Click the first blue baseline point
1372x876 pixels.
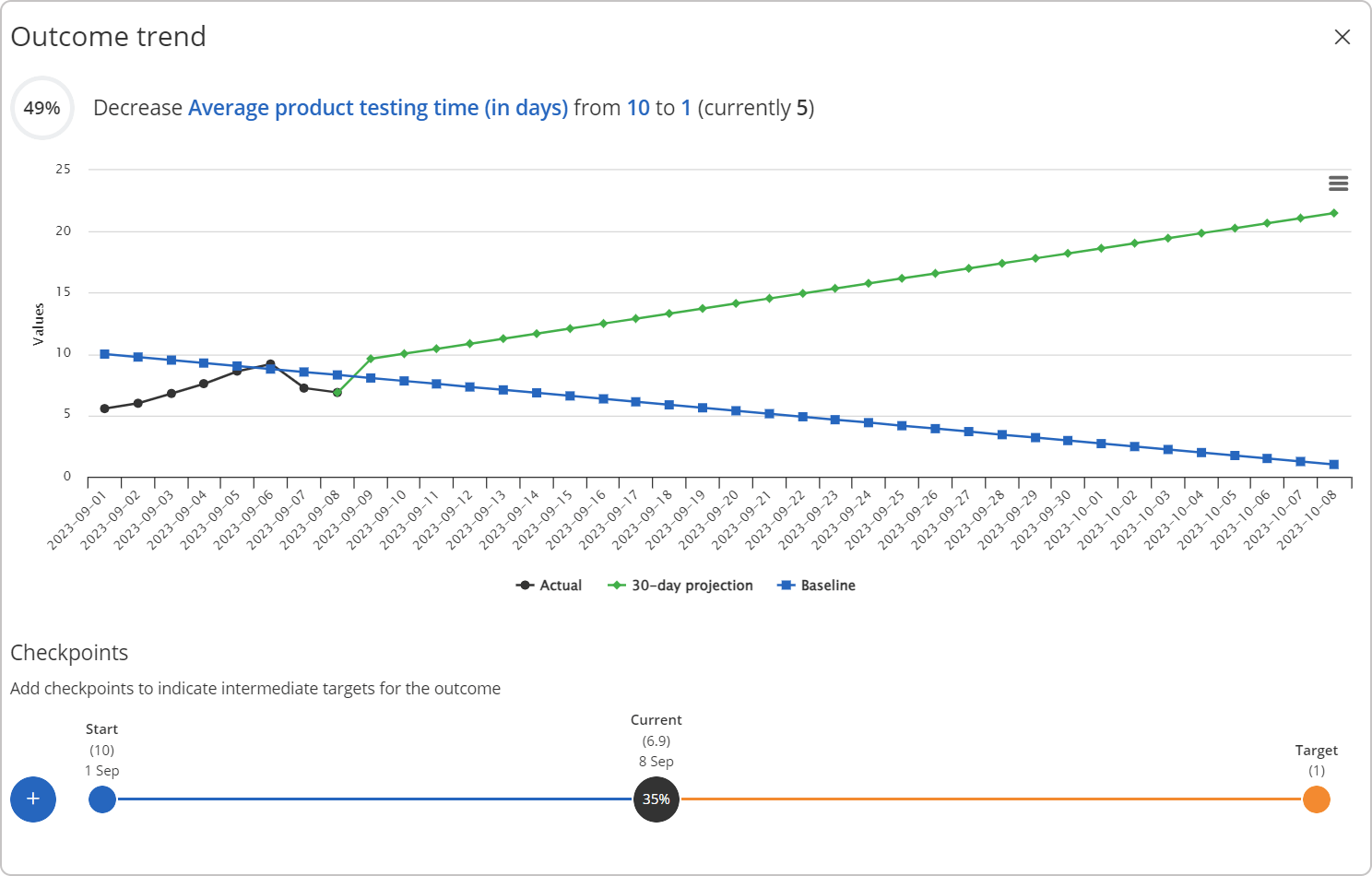[104, 354]
